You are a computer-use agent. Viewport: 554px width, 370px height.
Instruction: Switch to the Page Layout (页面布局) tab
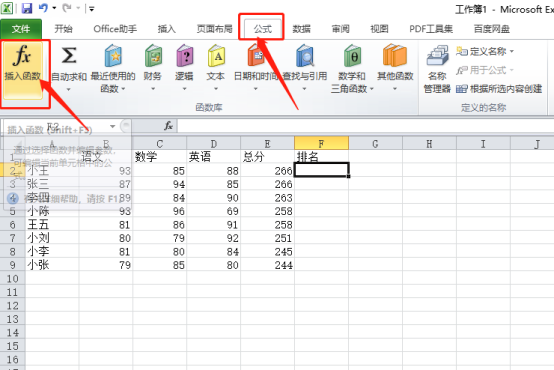(214, 29)
